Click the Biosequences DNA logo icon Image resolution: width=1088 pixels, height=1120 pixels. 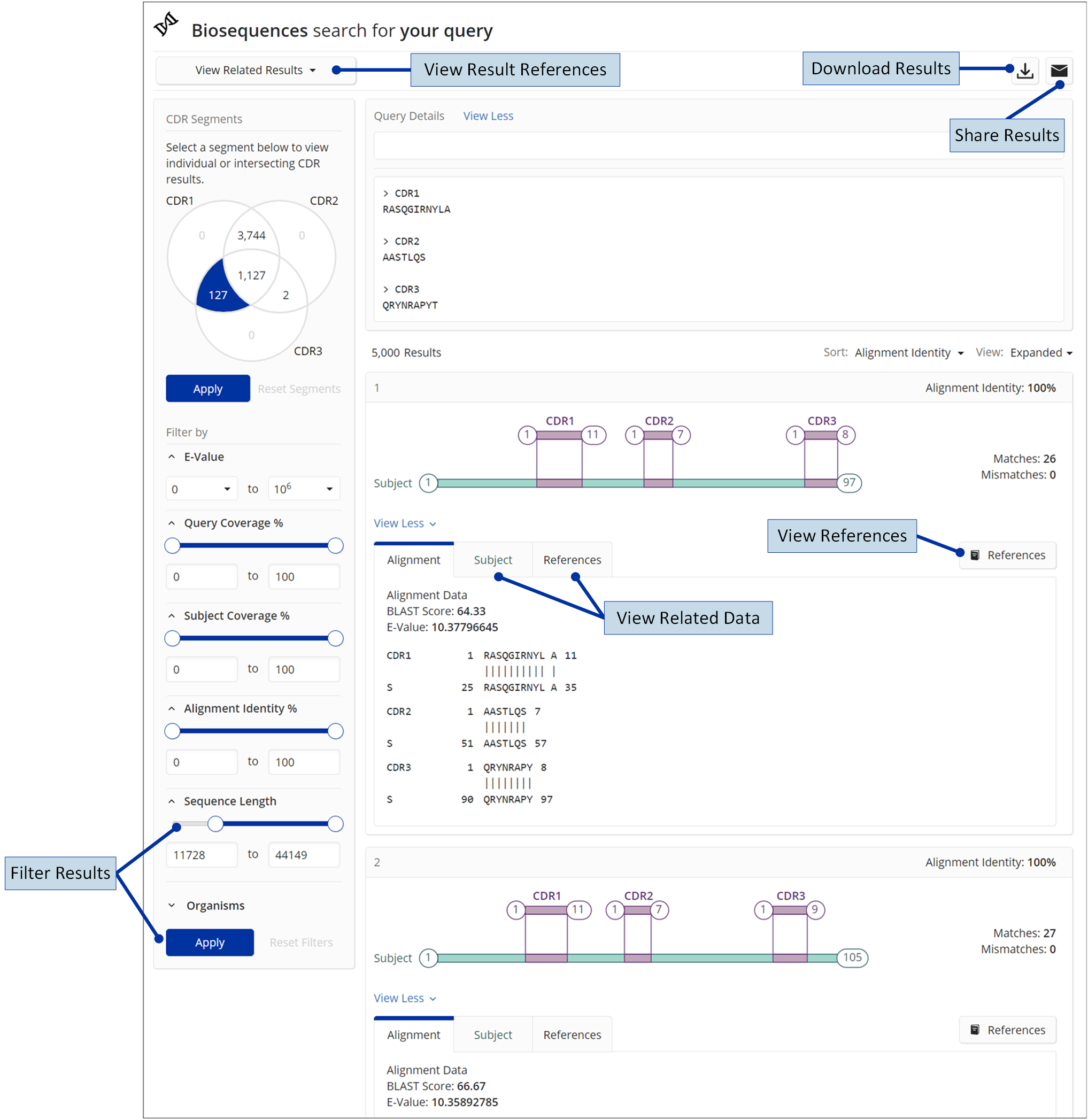[x=166, y=25]
